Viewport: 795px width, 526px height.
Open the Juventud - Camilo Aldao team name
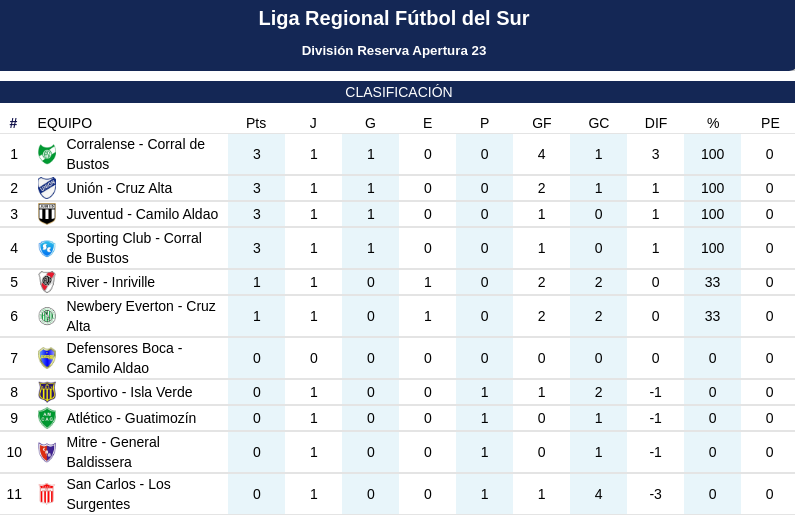(x=142, y=214)
